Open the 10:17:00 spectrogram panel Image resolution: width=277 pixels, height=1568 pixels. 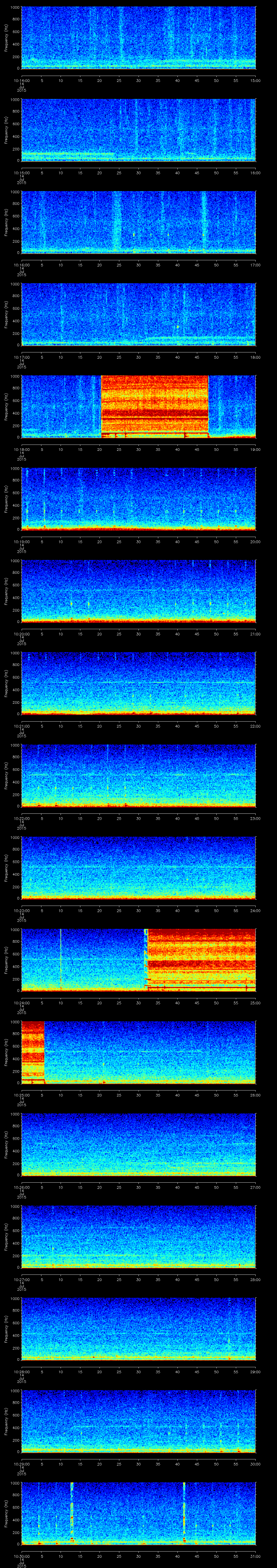[138, 315]
